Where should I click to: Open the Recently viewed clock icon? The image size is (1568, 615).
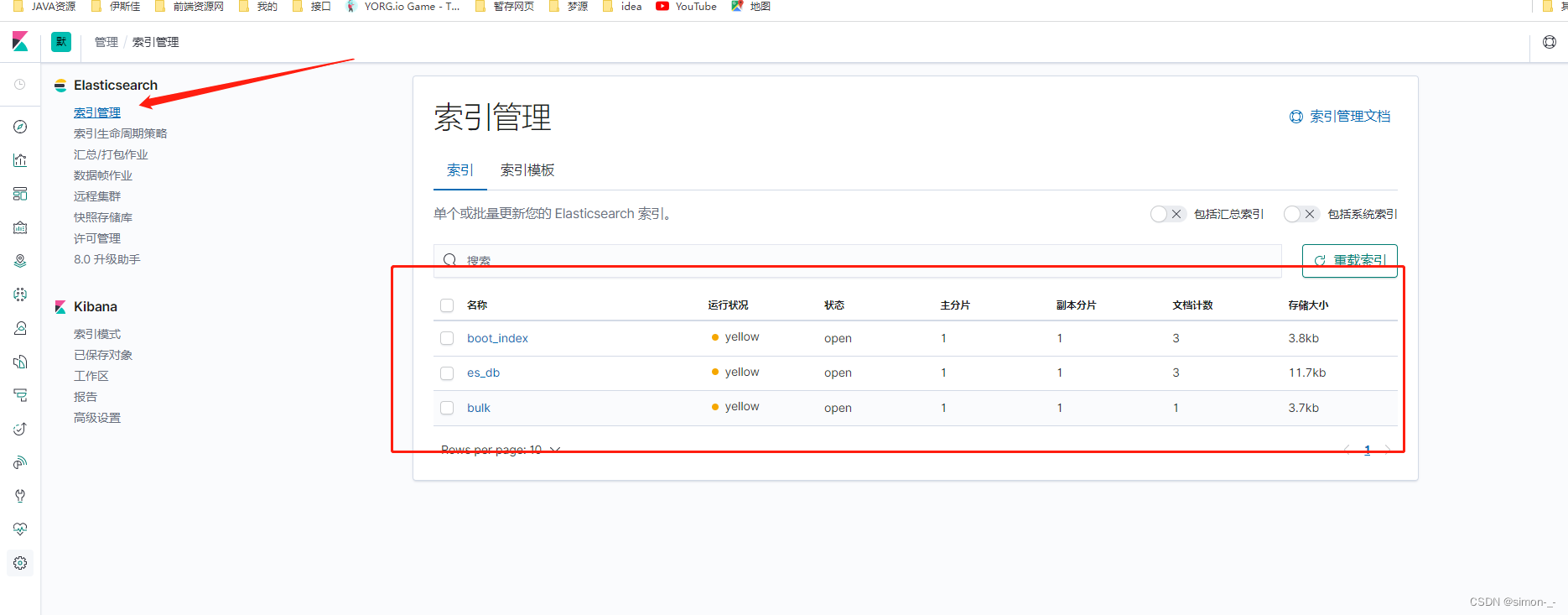tap(20, 85)
